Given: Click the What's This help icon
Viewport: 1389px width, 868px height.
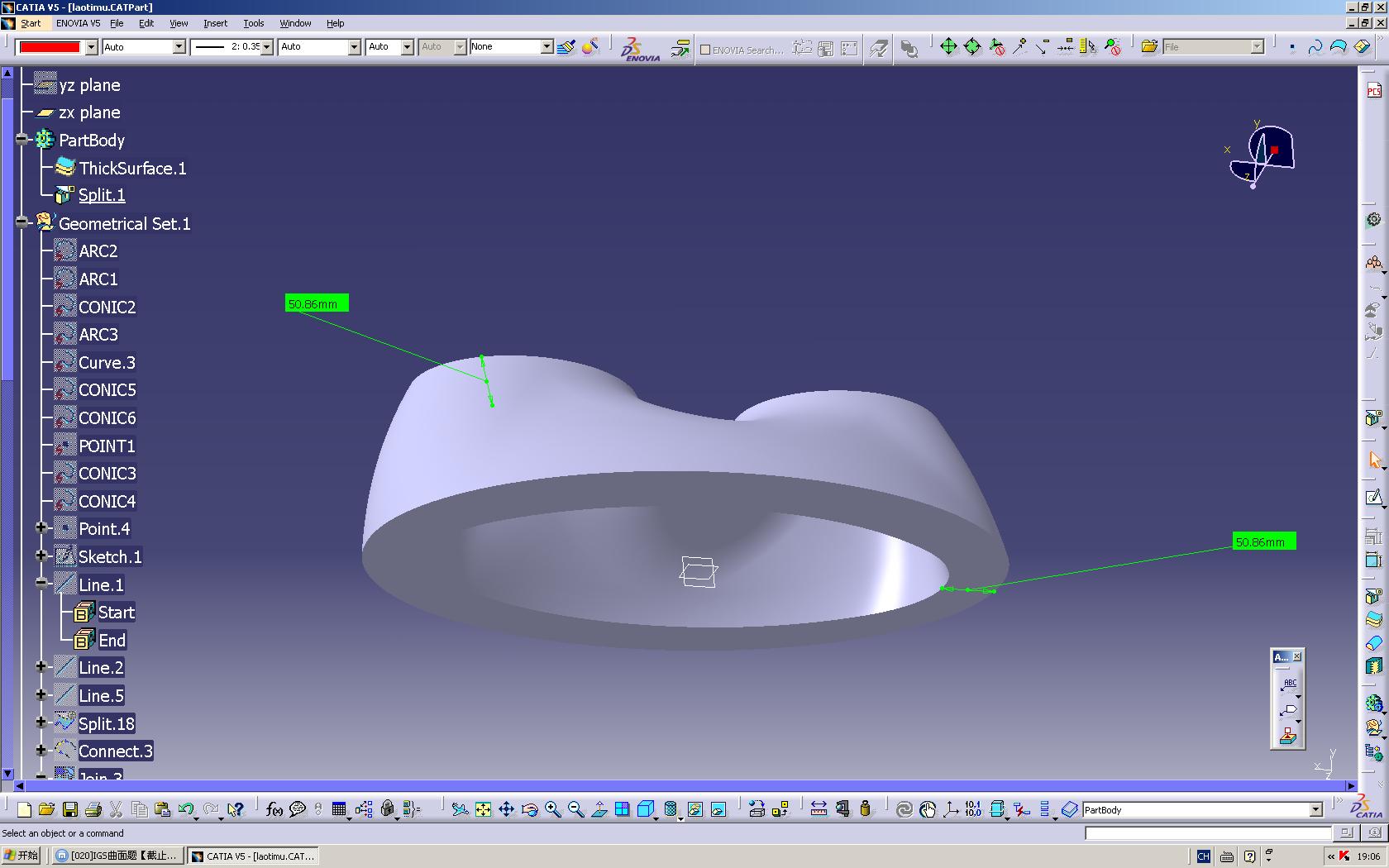Looking at the screenshot, I should pos(235,809).
